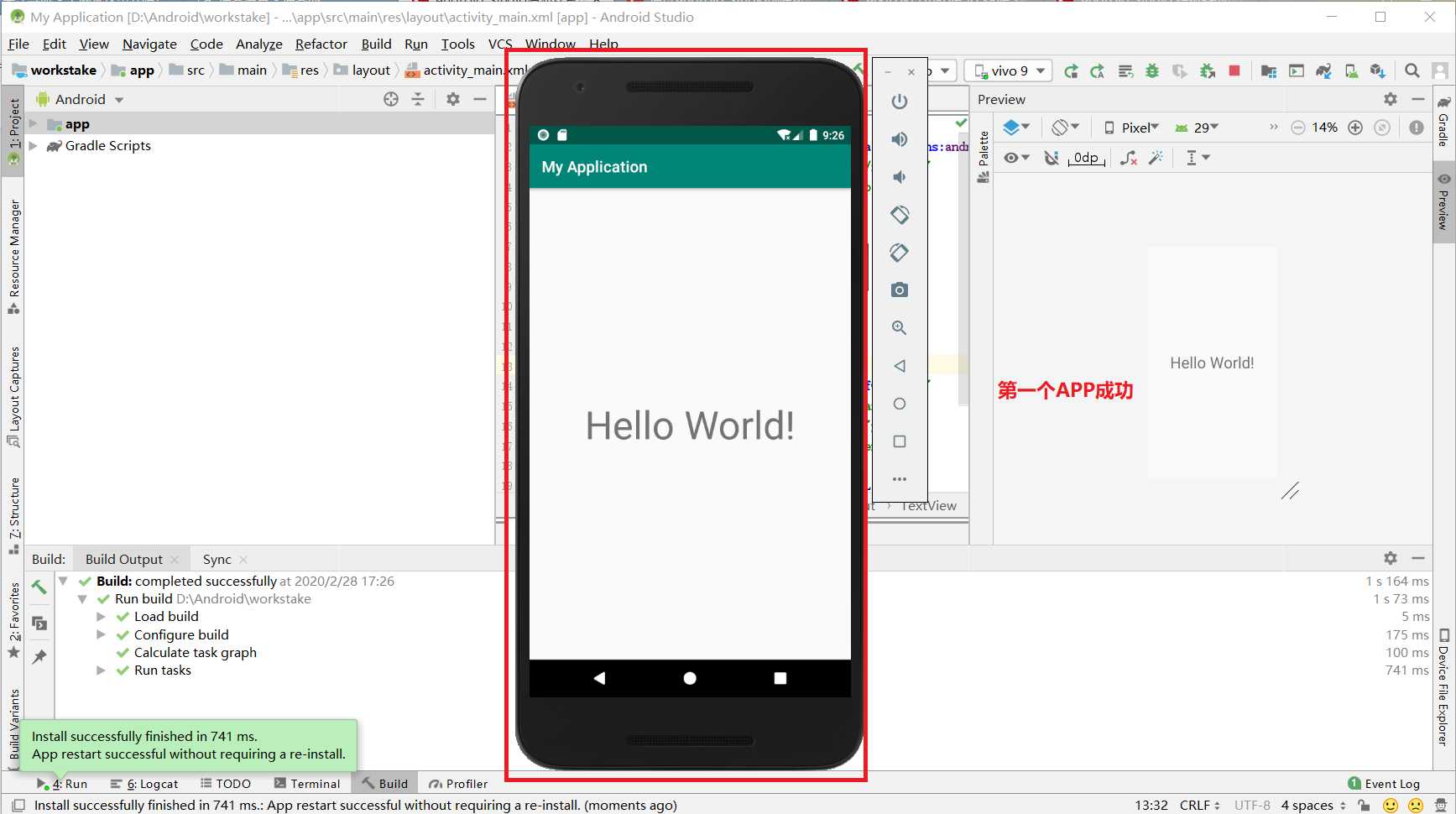Open SDK Manager icon in toolbar
Image resolution: width=1456 pixels, height=814 pixels.
1378,71
